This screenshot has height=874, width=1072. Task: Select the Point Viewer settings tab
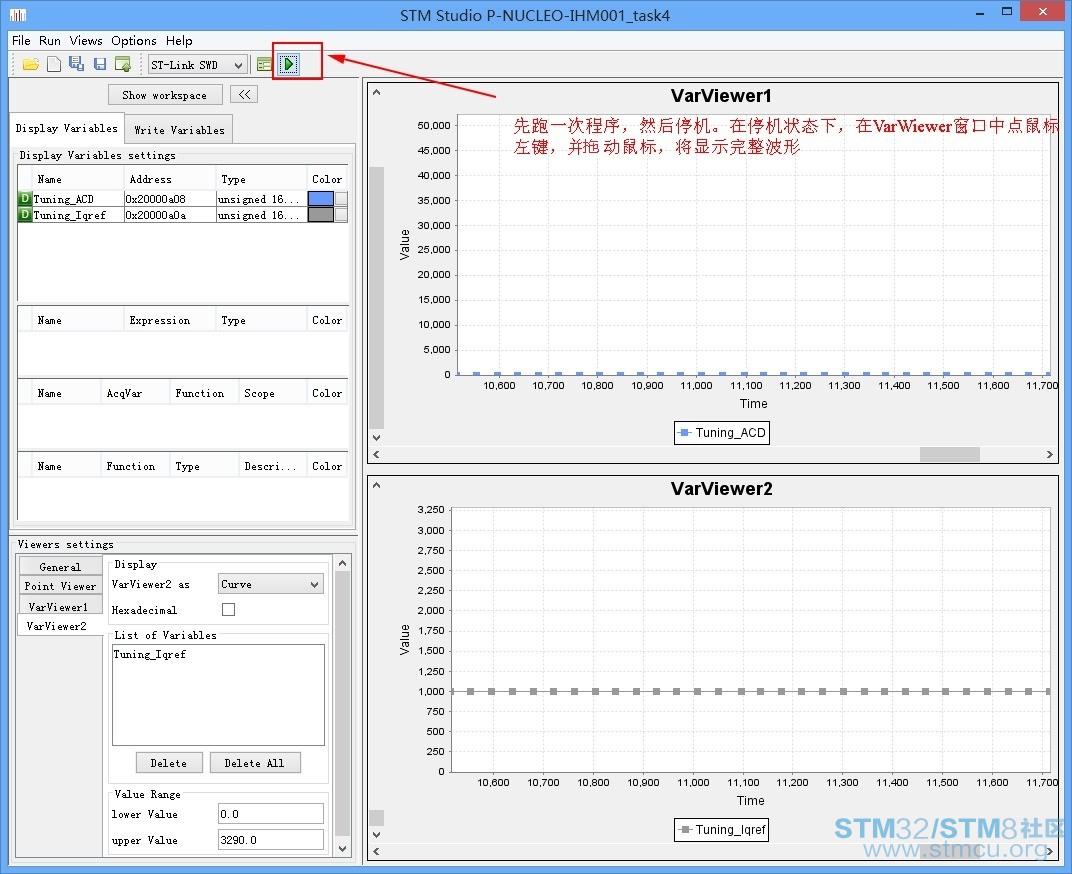tap(60, 586)
